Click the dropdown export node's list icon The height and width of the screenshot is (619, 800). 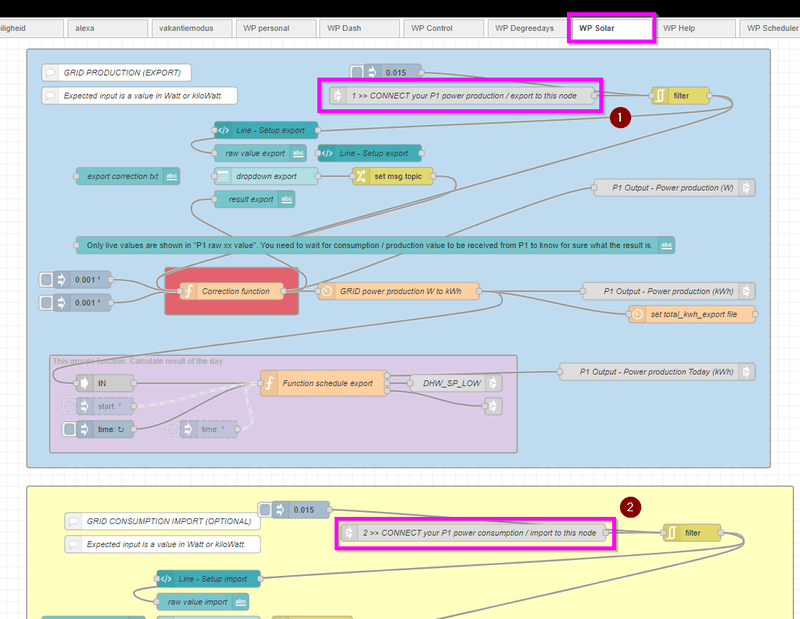coord(223,176)
